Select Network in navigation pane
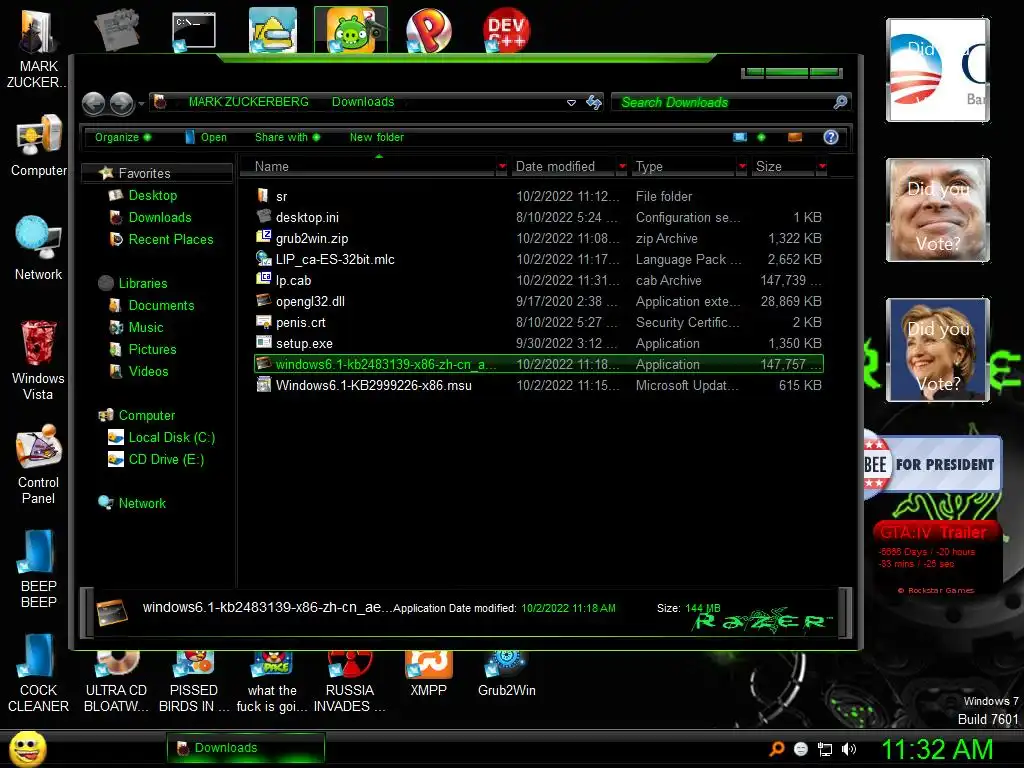The height and width of the screenshot is (768, 1024). (142, 504)
